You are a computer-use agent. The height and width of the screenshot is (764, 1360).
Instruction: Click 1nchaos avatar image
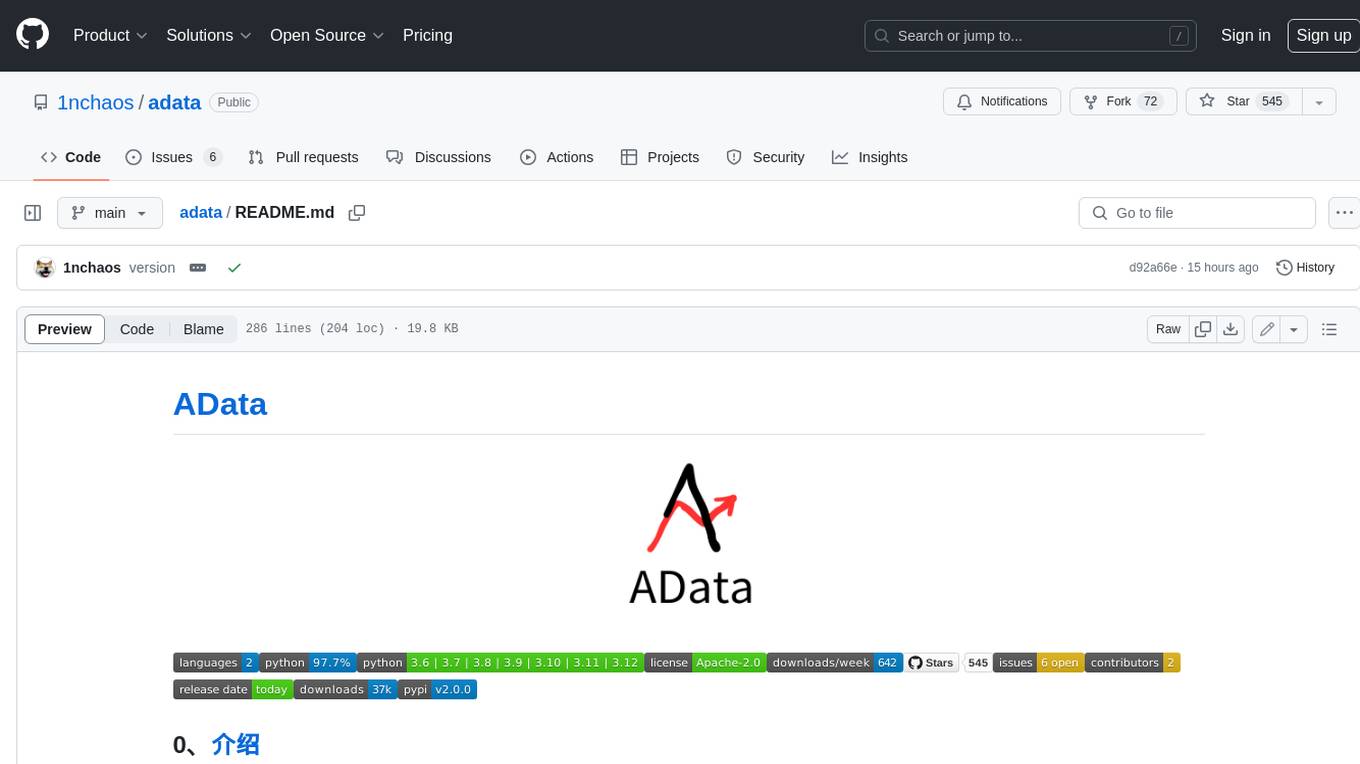pos(44,268)
